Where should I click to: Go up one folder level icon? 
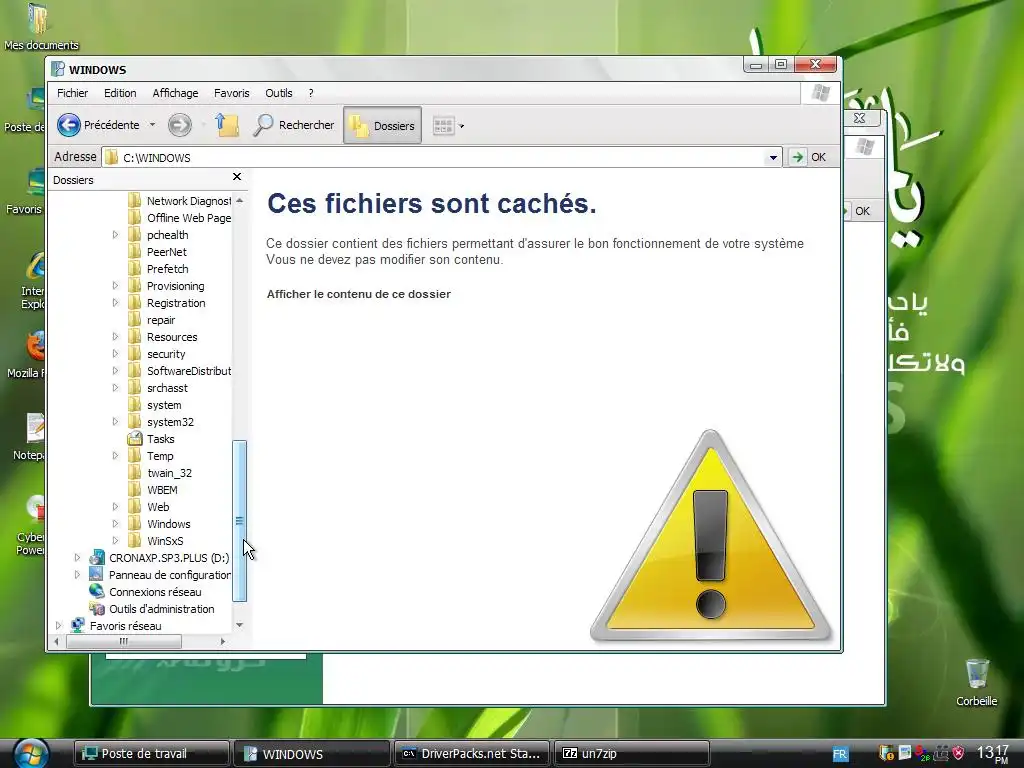tap(227, 125)
